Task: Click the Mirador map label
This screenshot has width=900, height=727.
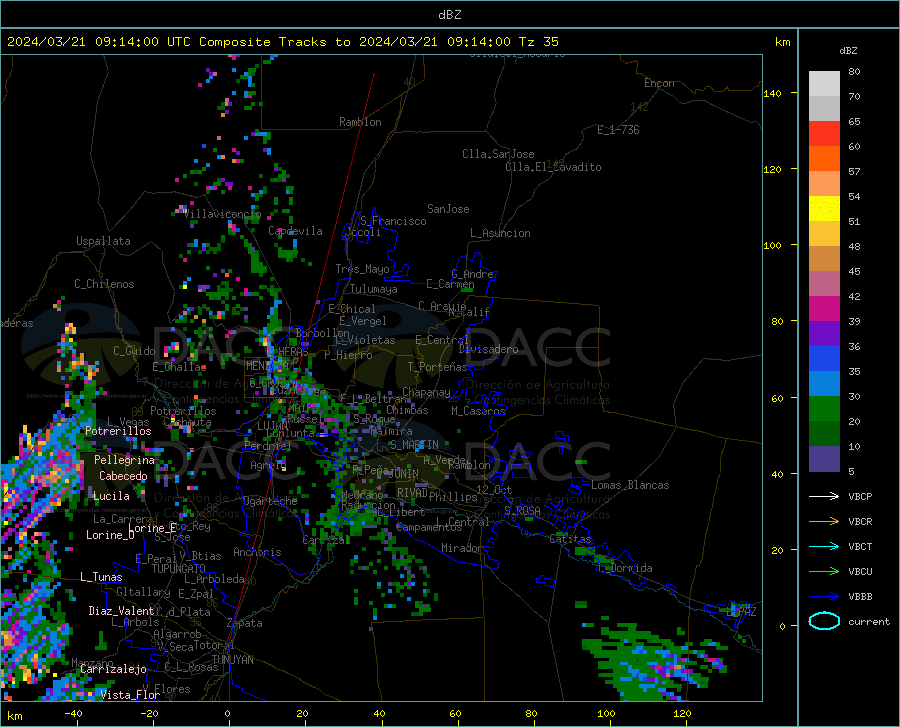Action: pos(461,548)
